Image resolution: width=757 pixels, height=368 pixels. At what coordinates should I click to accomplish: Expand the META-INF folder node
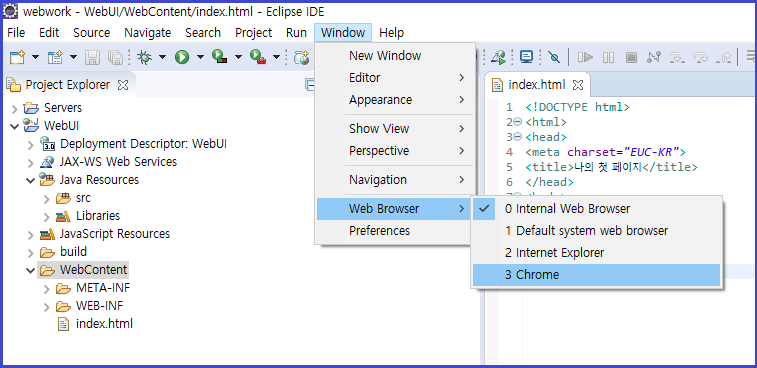pyautogui.click(x=47, y=289)
